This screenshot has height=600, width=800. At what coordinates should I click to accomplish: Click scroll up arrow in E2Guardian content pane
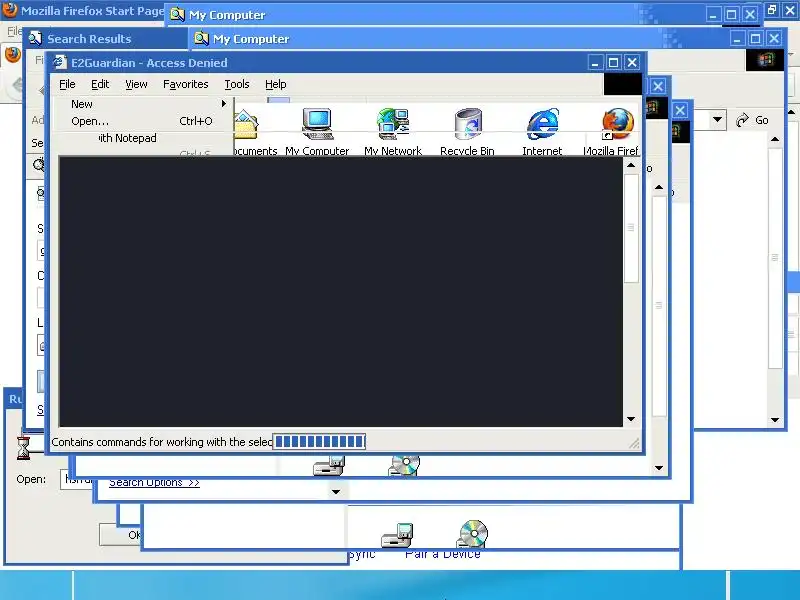(x=631, y=165)
